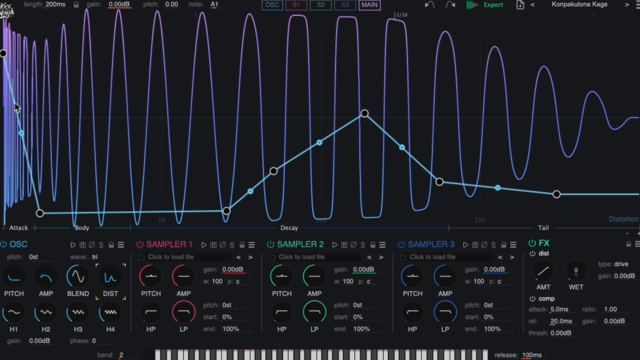Click the redo arrow icon
This screenshot has height=360, width=640.
tap(450, 5)
